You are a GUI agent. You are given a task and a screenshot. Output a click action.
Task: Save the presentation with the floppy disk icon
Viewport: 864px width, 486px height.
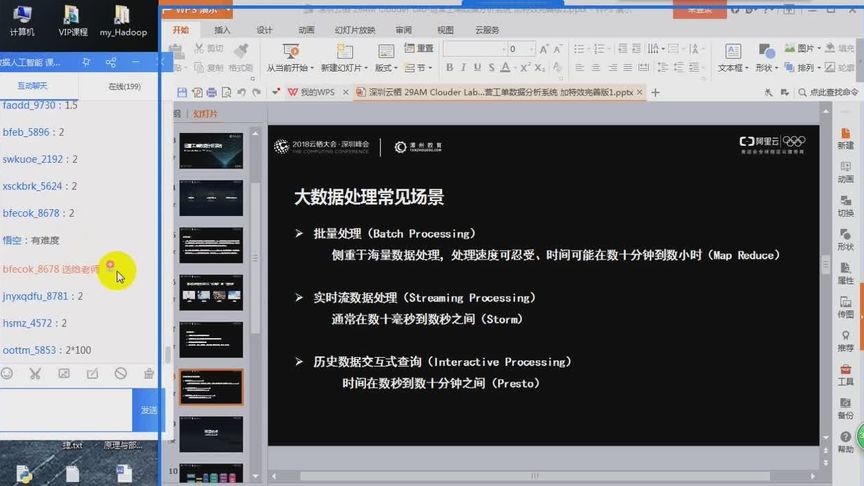(182, 93)
